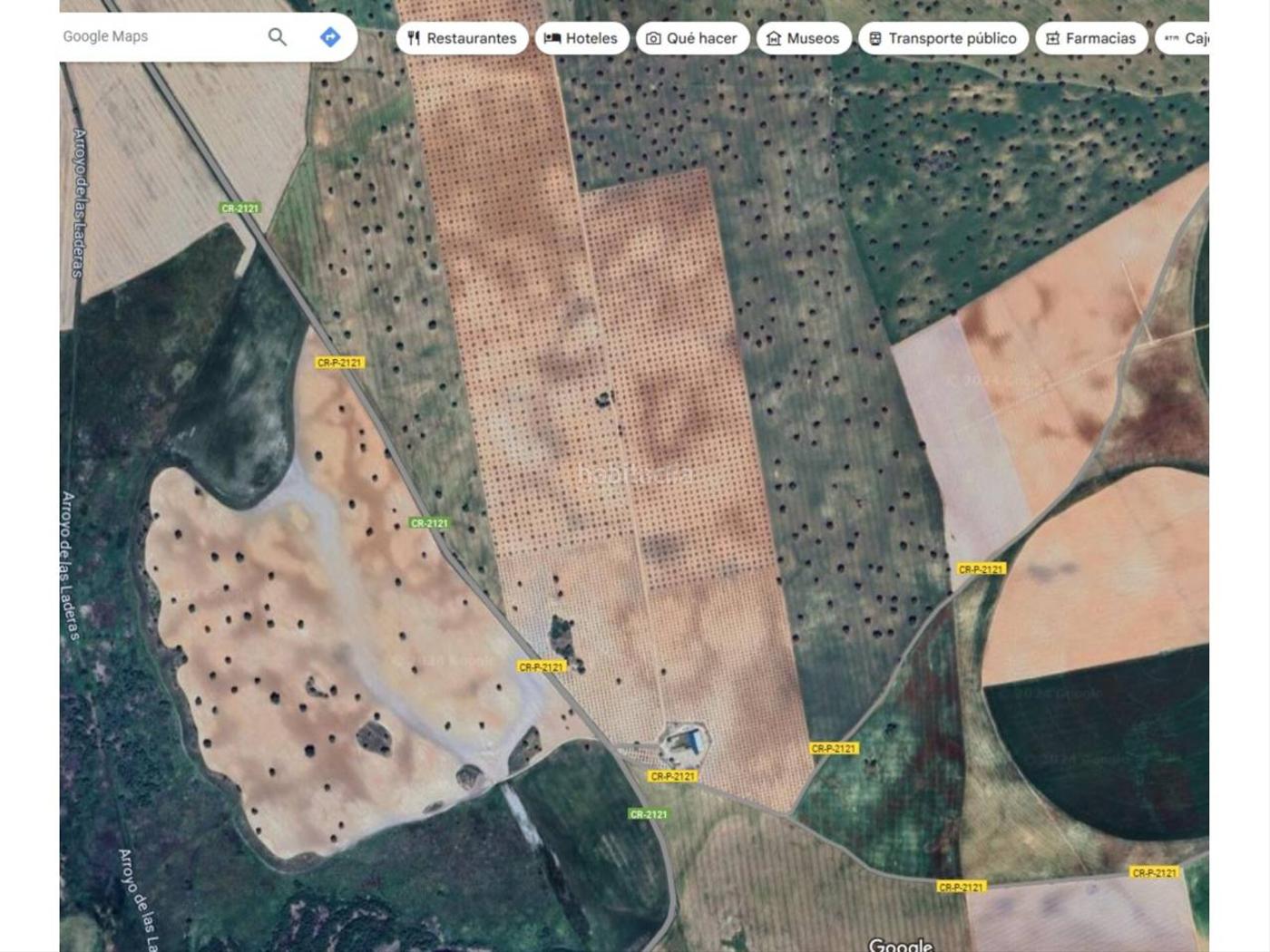Screen dimensions: 1270x952
Task: Focus the Google Maps search field
Action: [x=154, y=37]
